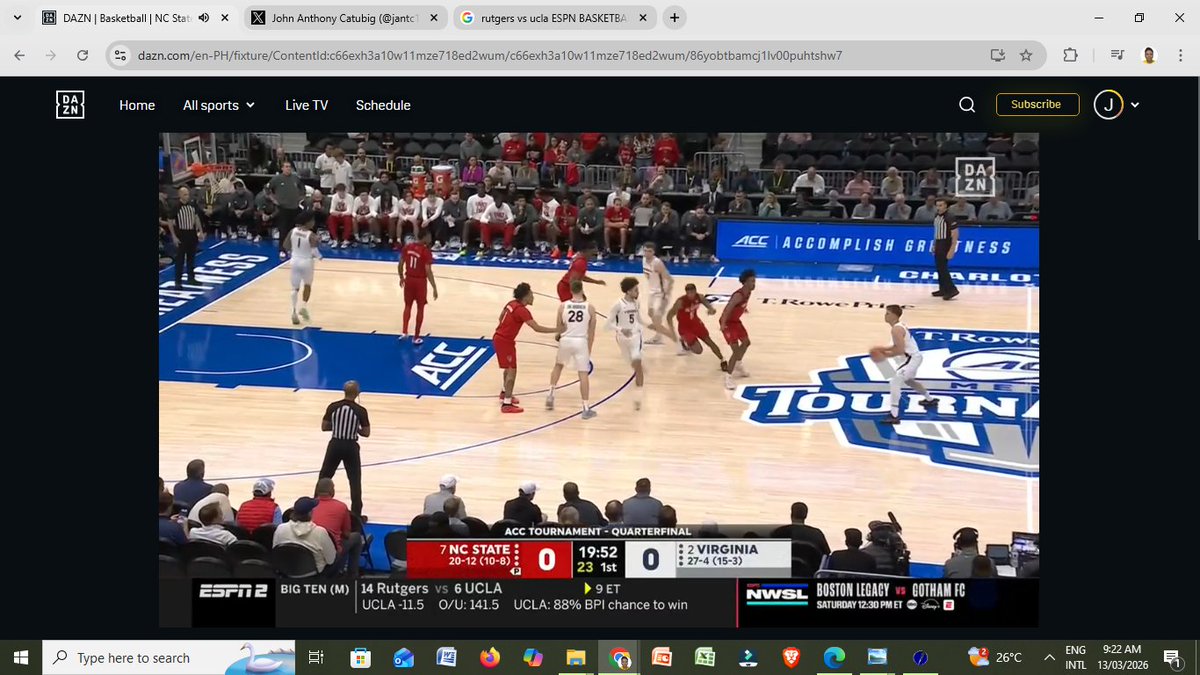Open Copilot from the taskbar
This screenshot has height=675, width=1200.
coord(532,657)
